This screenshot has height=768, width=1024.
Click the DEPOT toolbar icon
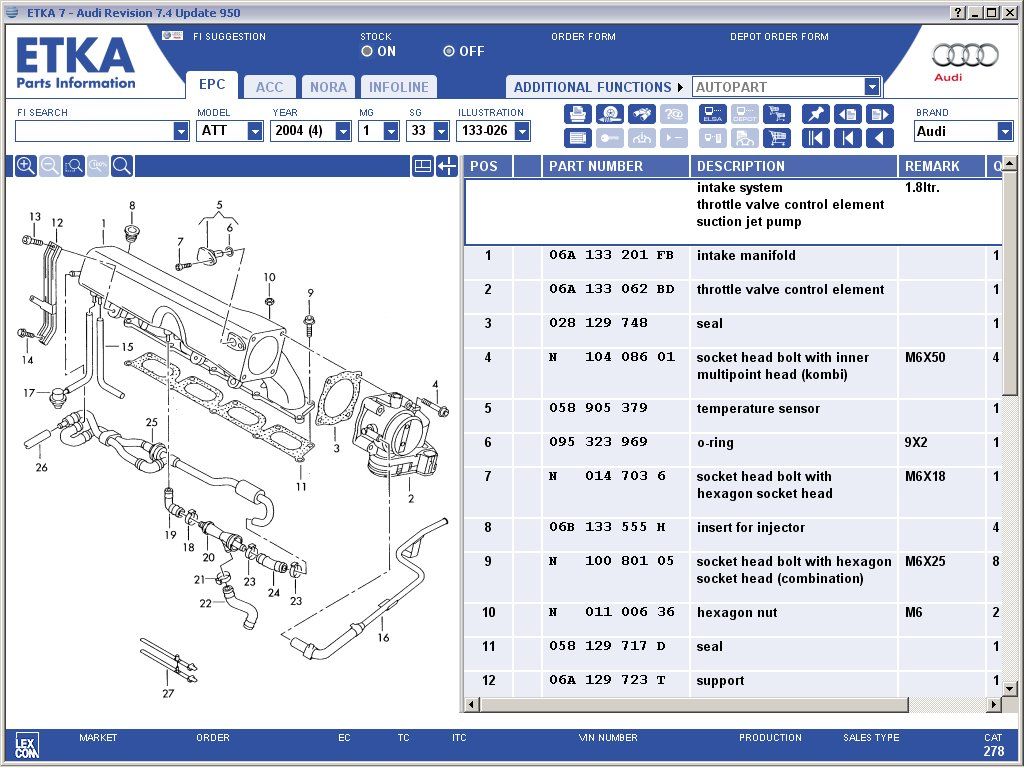744,114
